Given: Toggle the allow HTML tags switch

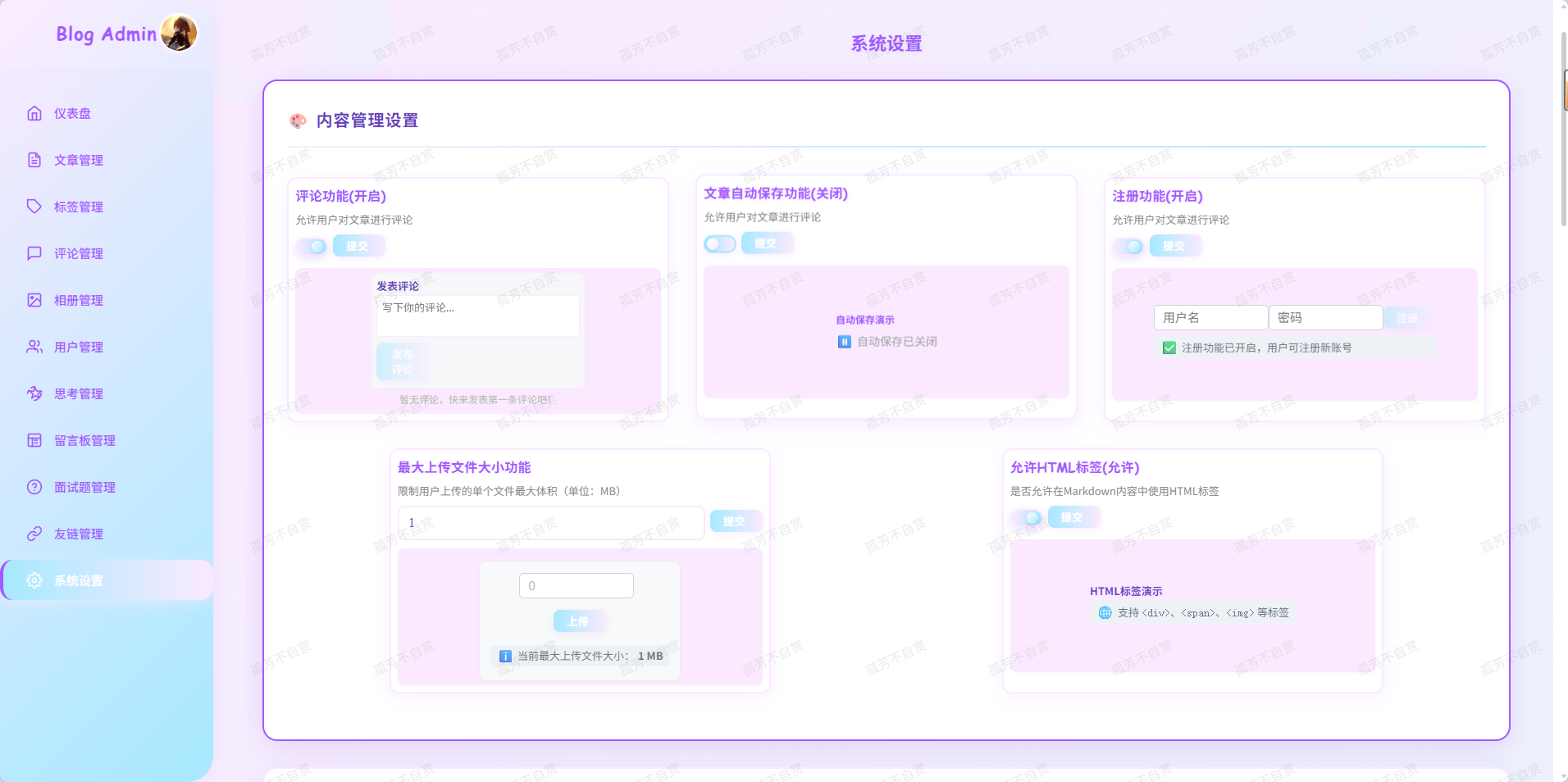Looking at the screenshot, I should [x=1027, y=517].
